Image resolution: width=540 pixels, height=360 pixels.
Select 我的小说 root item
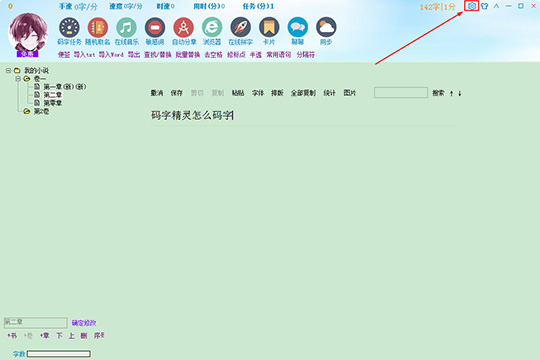[36, 71]
